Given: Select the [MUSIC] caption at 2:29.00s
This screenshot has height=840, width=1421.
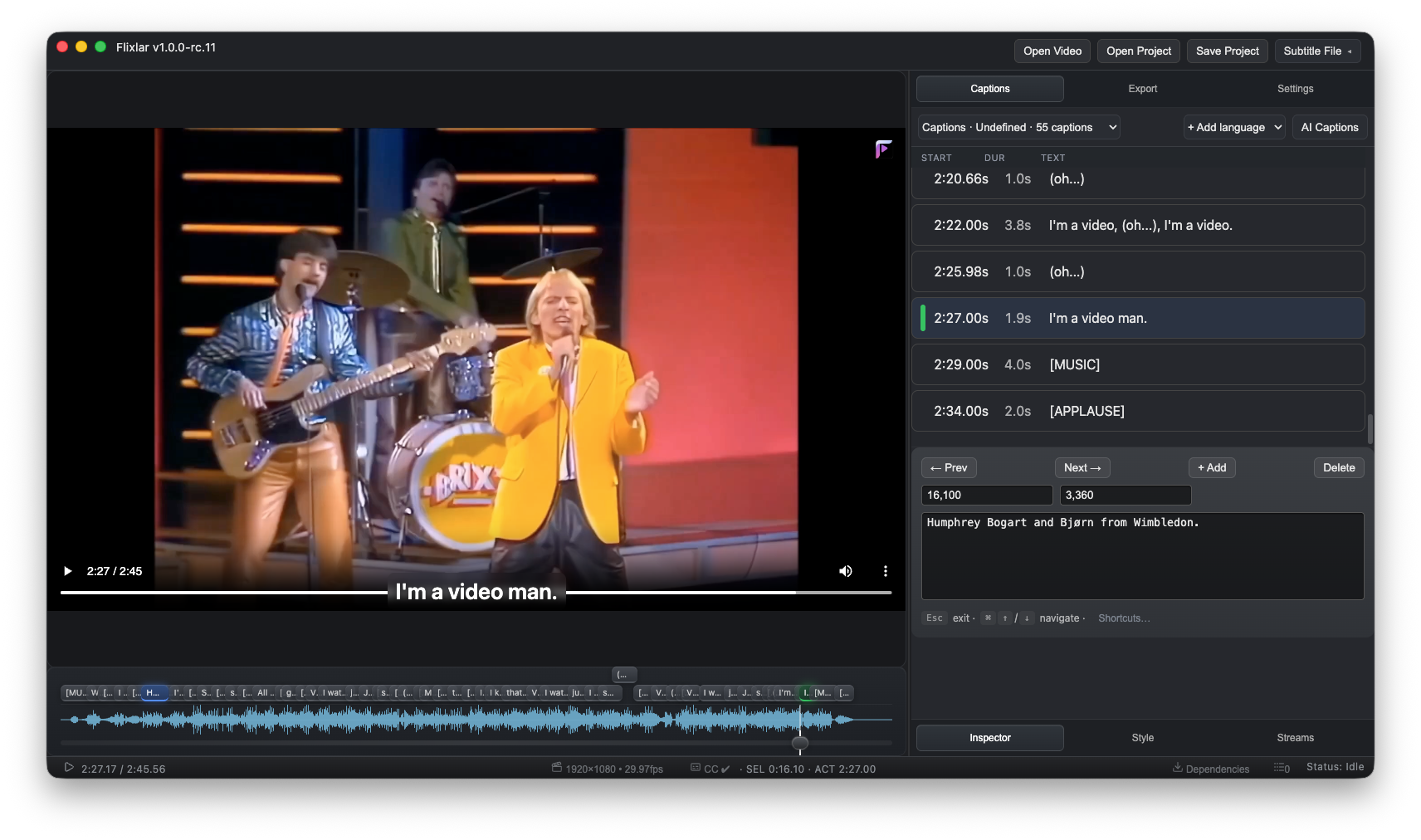Looking at the screenshot, I should [1138, 364].
